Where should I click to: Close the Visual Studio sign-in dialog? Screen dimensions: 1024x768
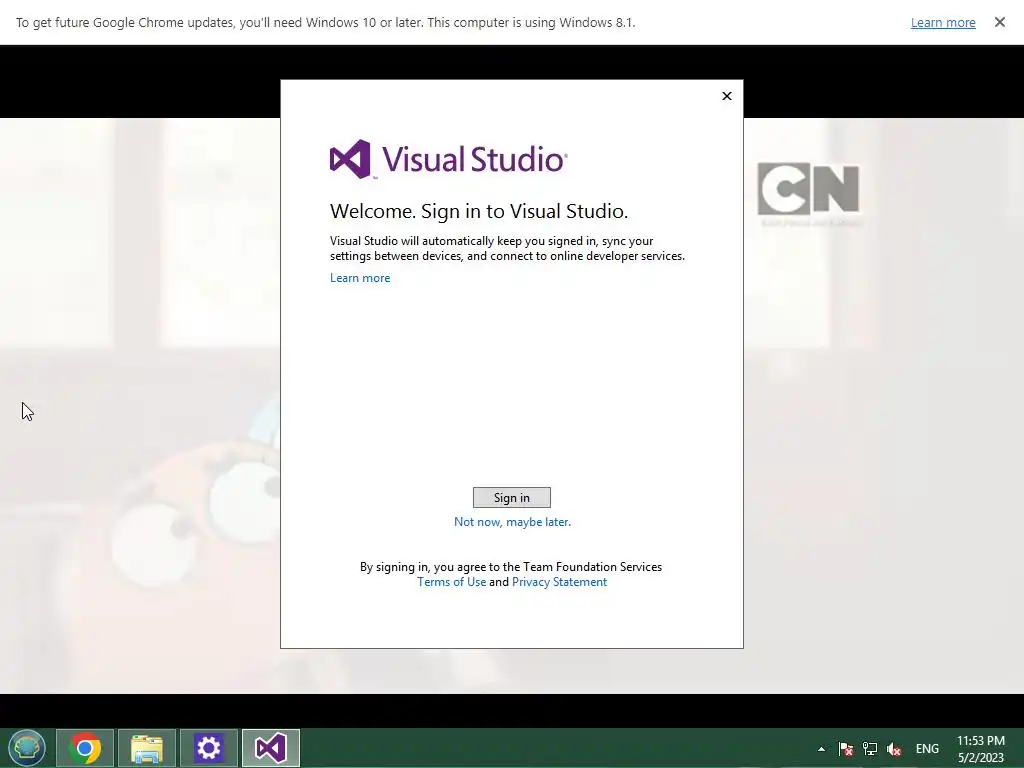coord(727,96)
